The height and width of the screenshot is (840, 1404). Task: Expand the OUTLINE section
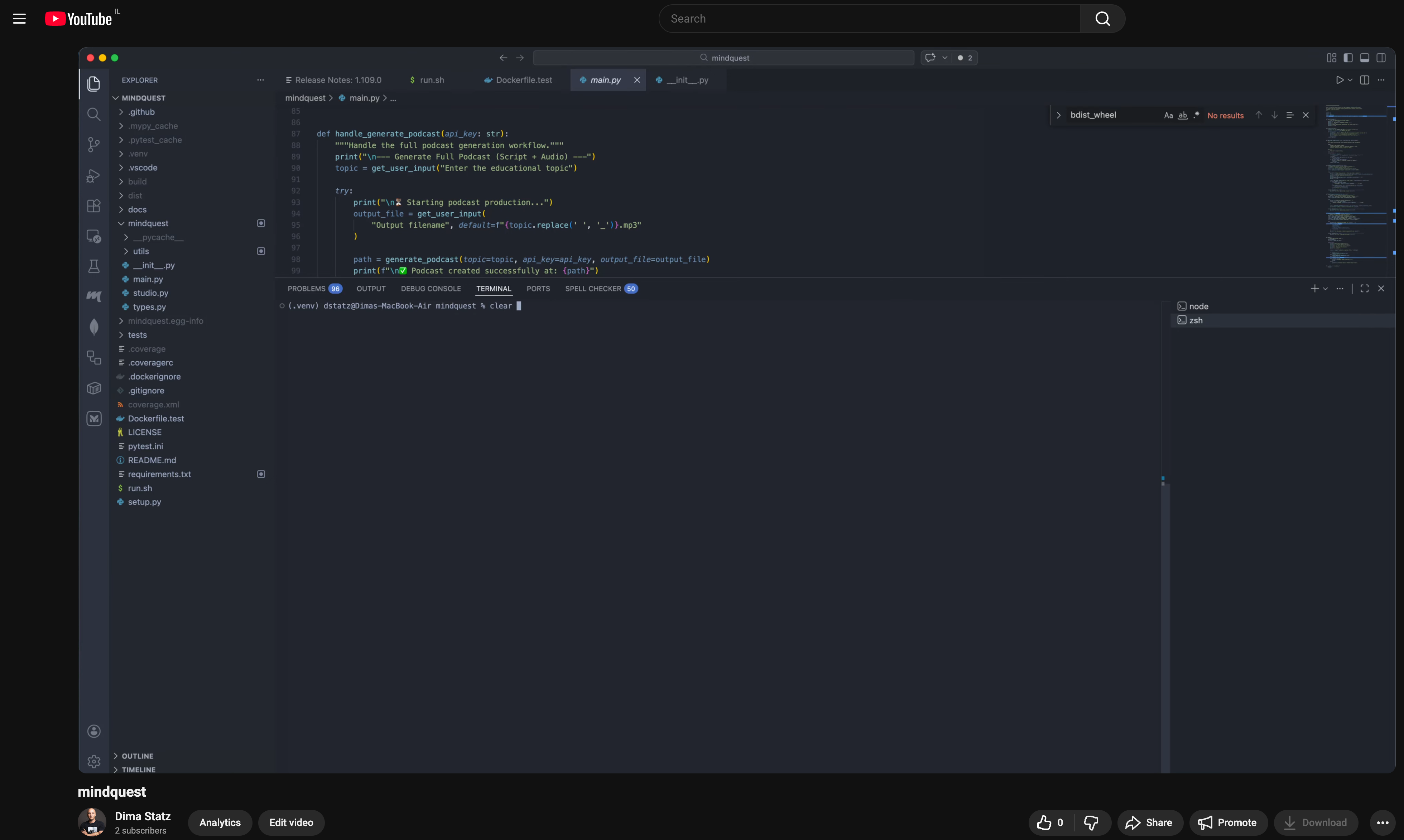pyautogui.click(x=137, y=755)
